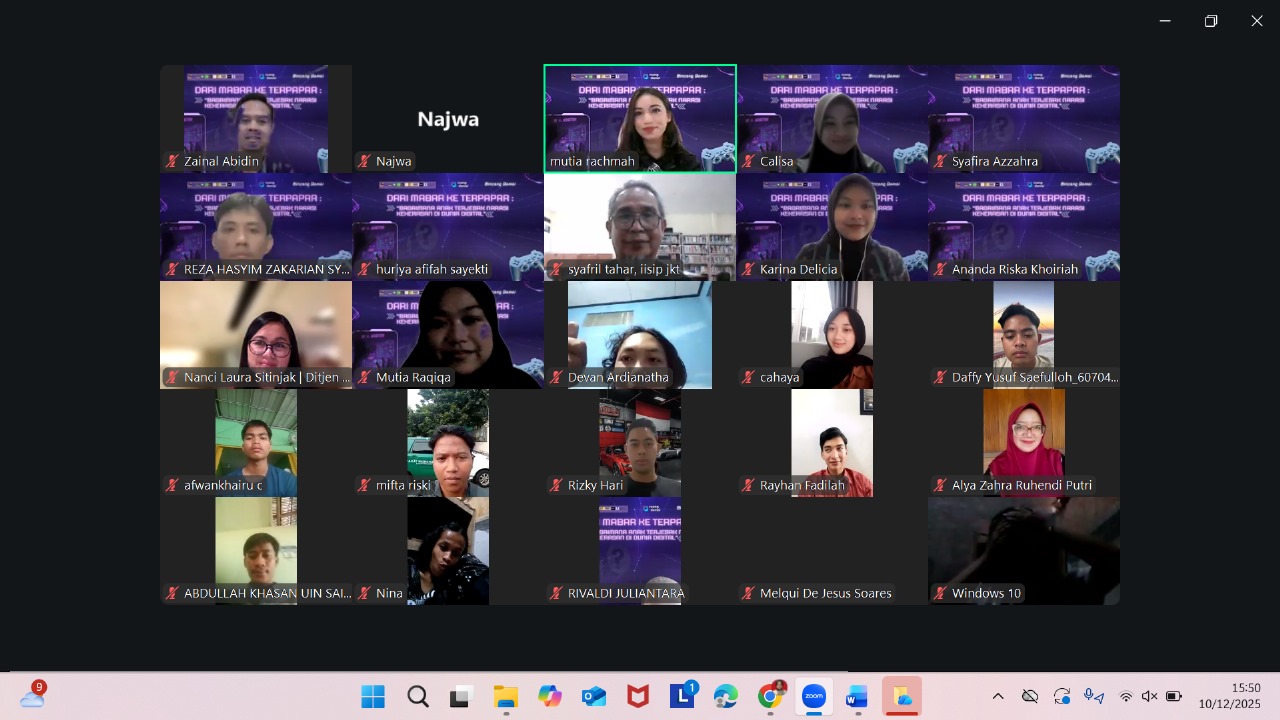This screenshot has width=1280, height=720.
Task: Click the Task View taskbar icon
Action: click(x=461, y=696)
